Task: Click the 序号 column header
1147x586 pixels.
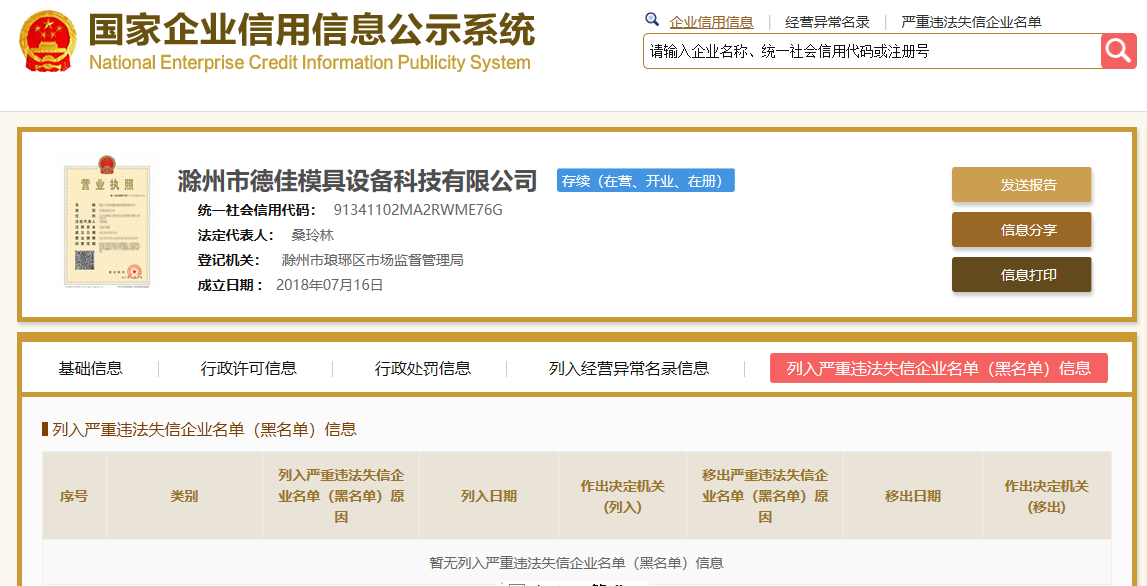Action: coord(74,496)
